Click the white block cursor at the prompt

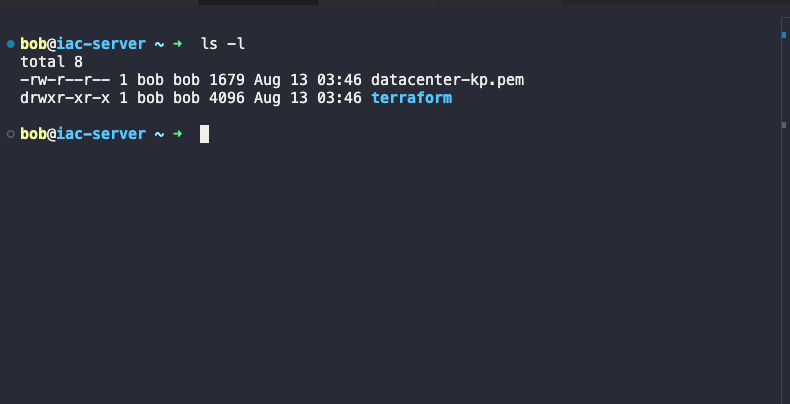204,134
